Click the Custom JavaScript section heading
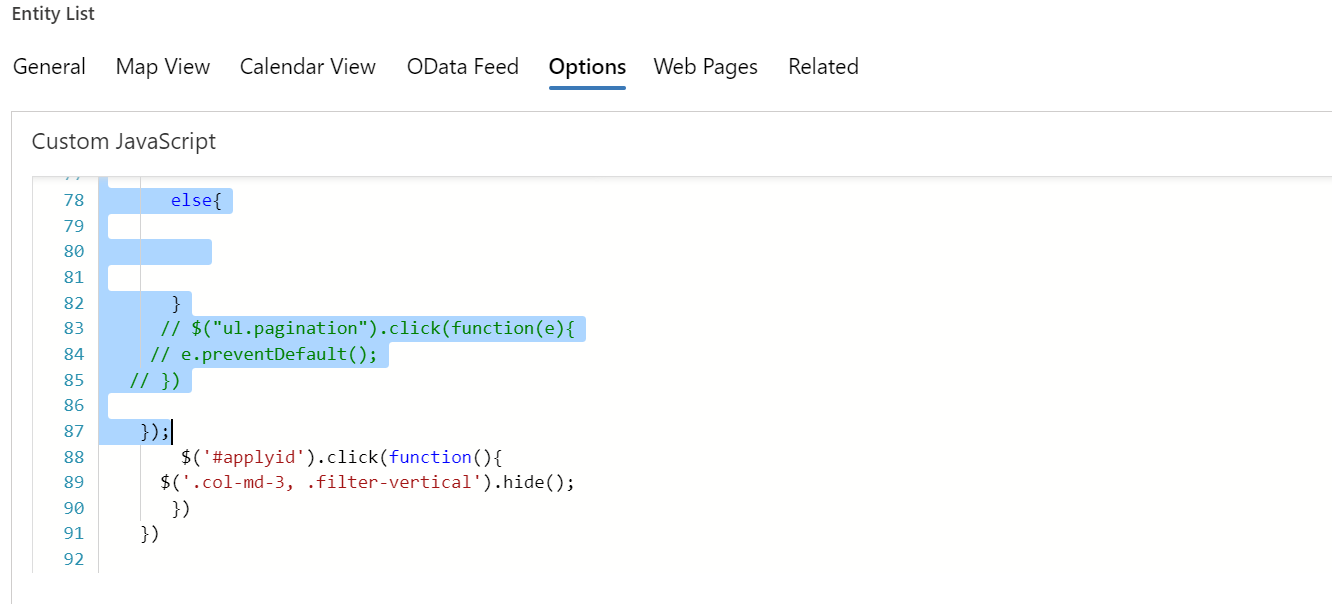Screen dimensions: 1332x604 pos(124,142)
